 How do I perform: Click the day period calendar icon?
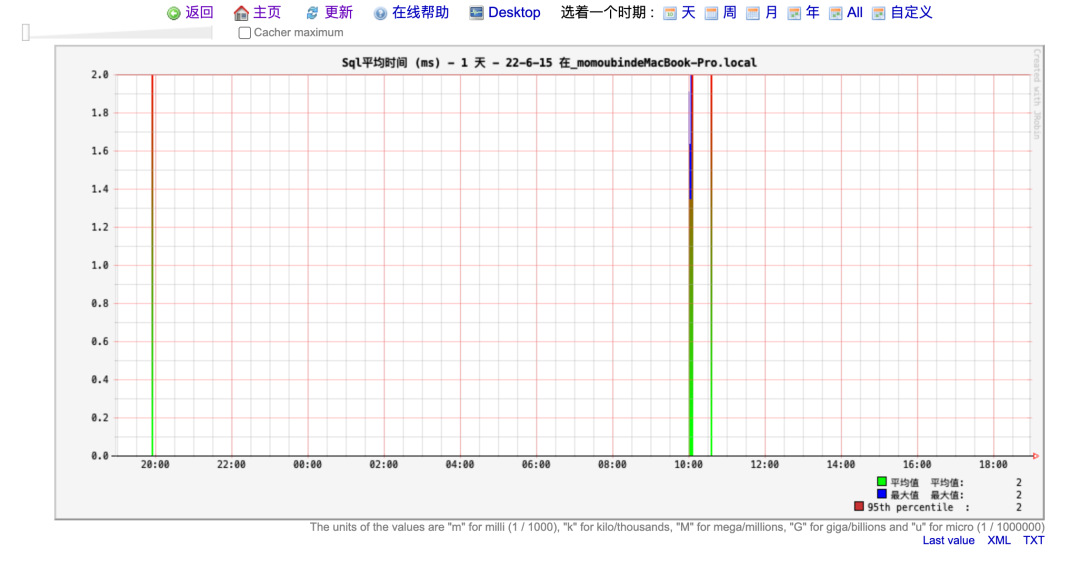[x=669, y=13]
